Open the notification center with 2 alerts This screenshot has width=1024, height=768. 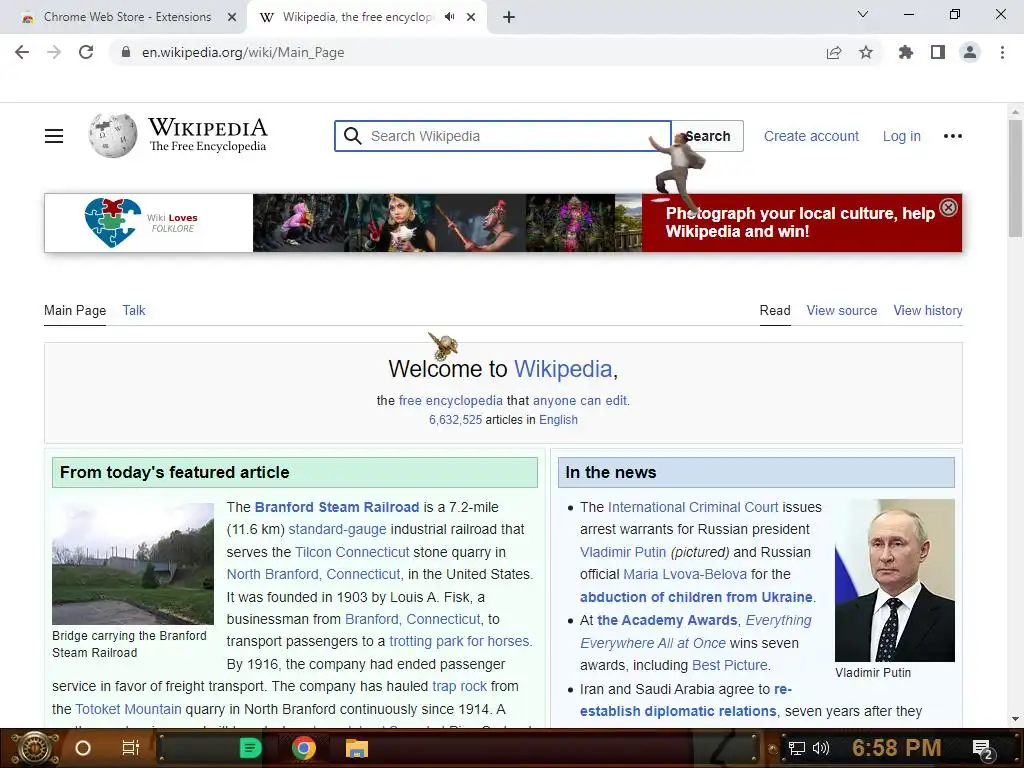pyautogui.click(x=984, y=750)
